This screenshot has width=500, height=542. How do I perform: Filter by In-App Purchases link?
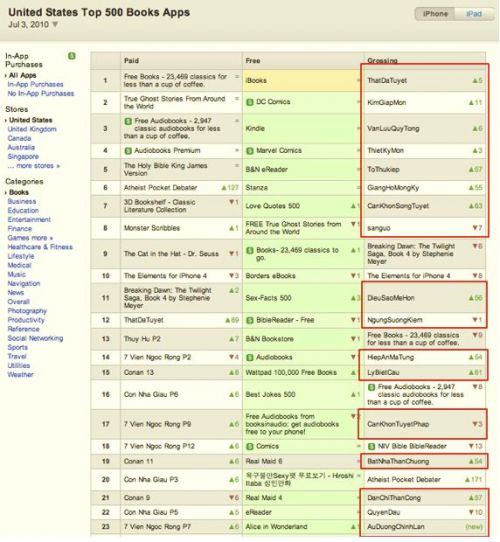tap(35, 84)
